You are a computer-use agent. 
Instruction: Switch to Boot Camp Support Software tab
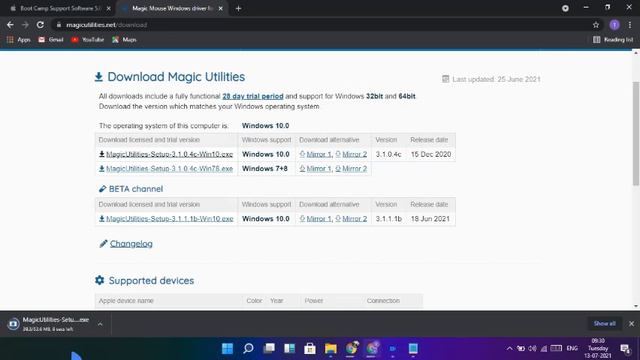pos(60,8)
